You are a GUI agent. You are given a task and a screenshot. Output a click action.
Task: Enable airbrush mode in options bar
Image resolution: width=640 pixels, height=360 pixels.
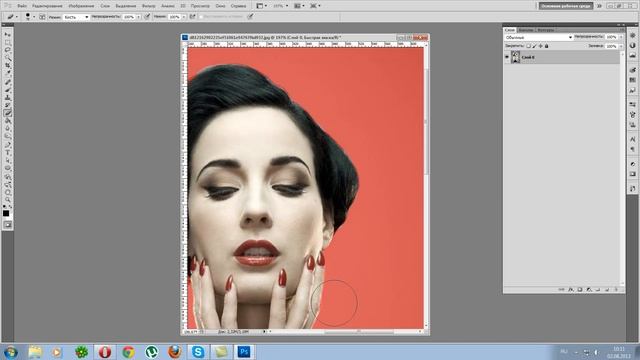pos(192,17)
